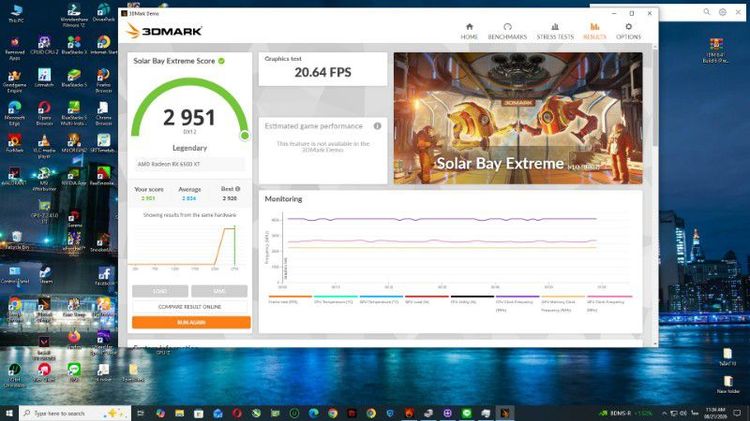Toggle the GPU Temperature legend series
The height and width of the screenshot is (421, 750).
[381, 300]
